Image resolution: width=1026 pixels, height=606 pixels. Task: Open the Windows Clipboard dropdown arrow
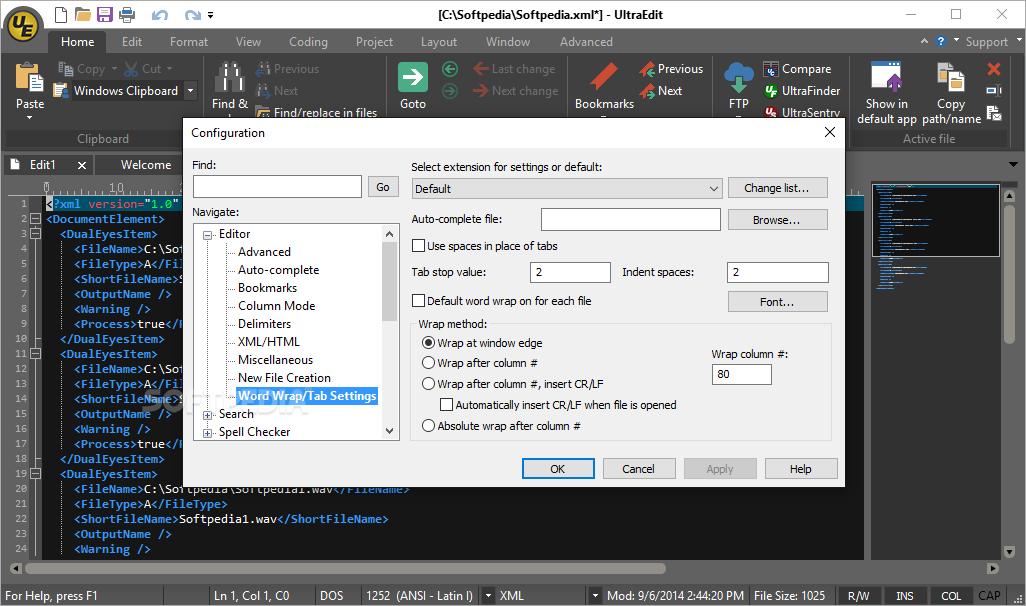190,91
